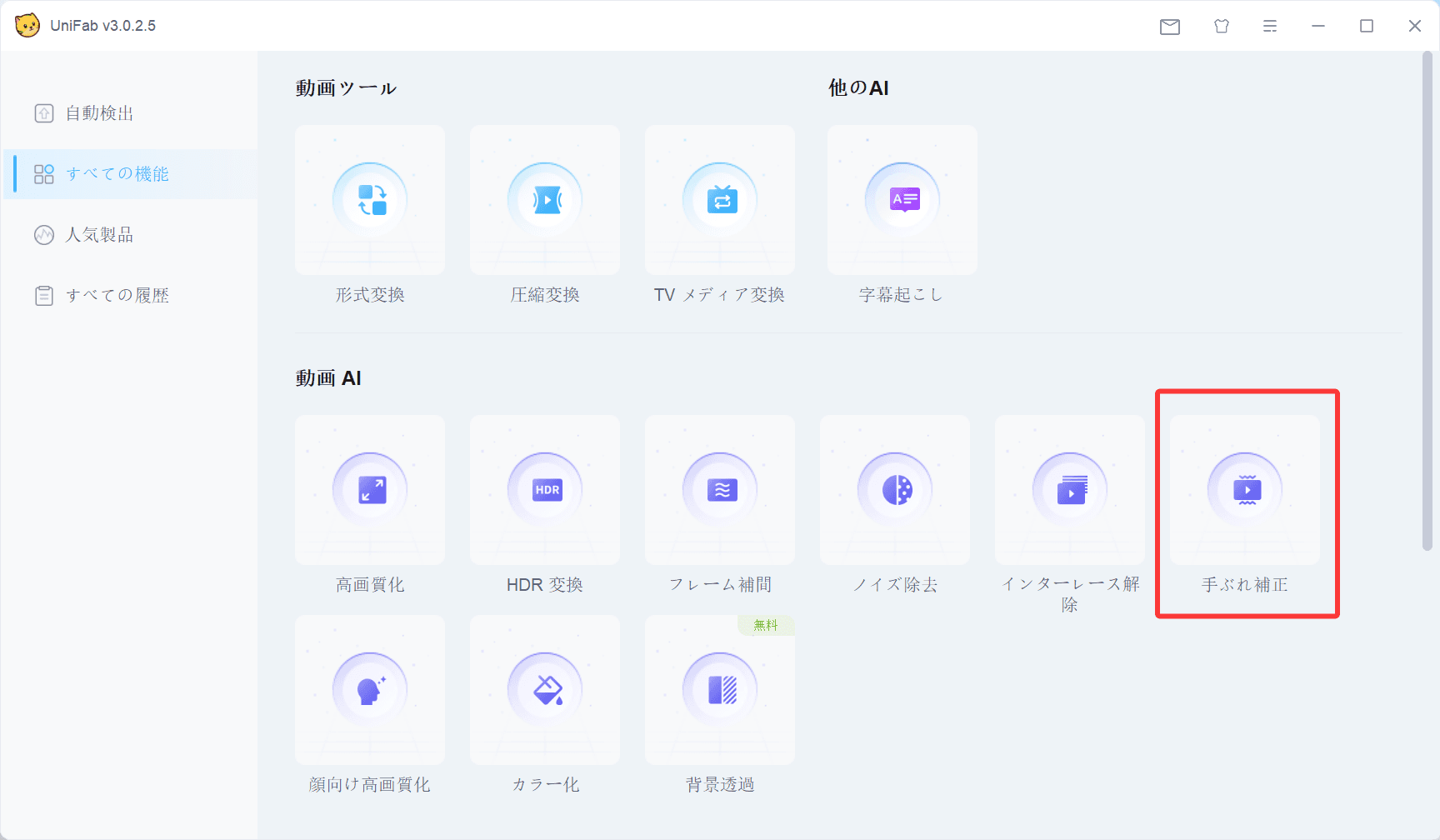This screenshot has width=1440, height=840.
Task: Open the free 背景透過 background removal tool
Action: coord(720,690)
